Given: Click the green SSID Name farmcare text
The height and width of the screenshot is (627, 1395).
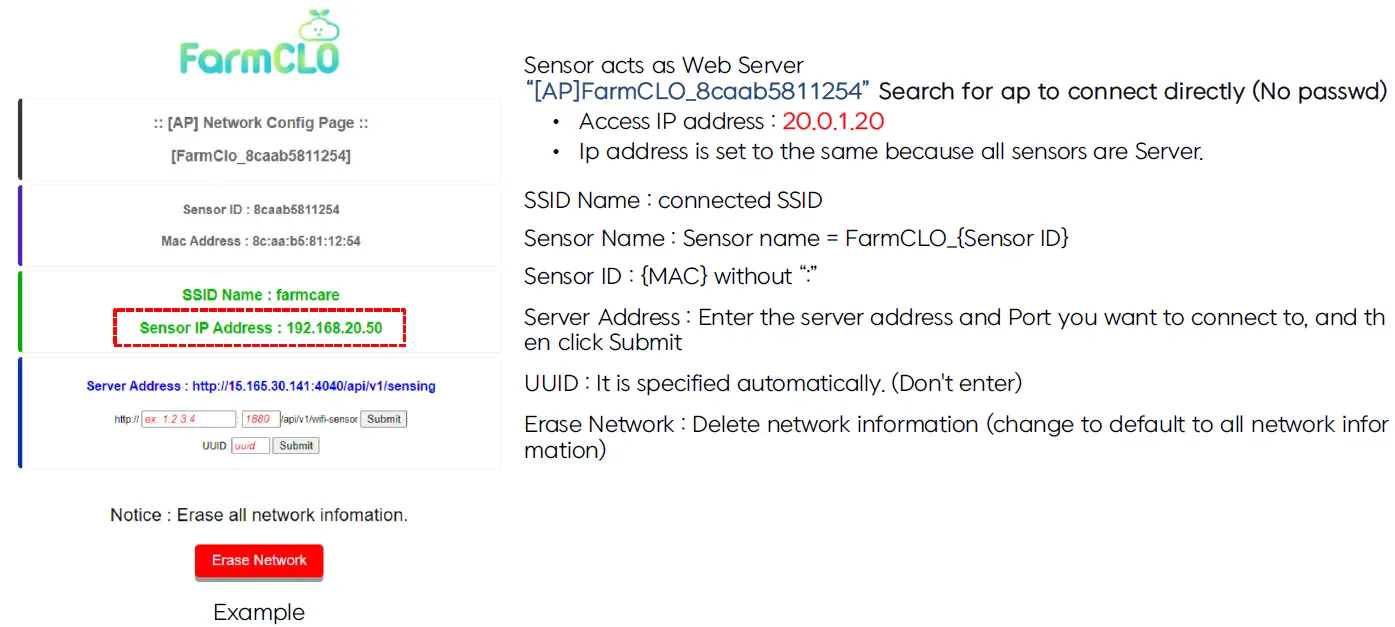Looking at the screenshot, I should tap(260, 295).
